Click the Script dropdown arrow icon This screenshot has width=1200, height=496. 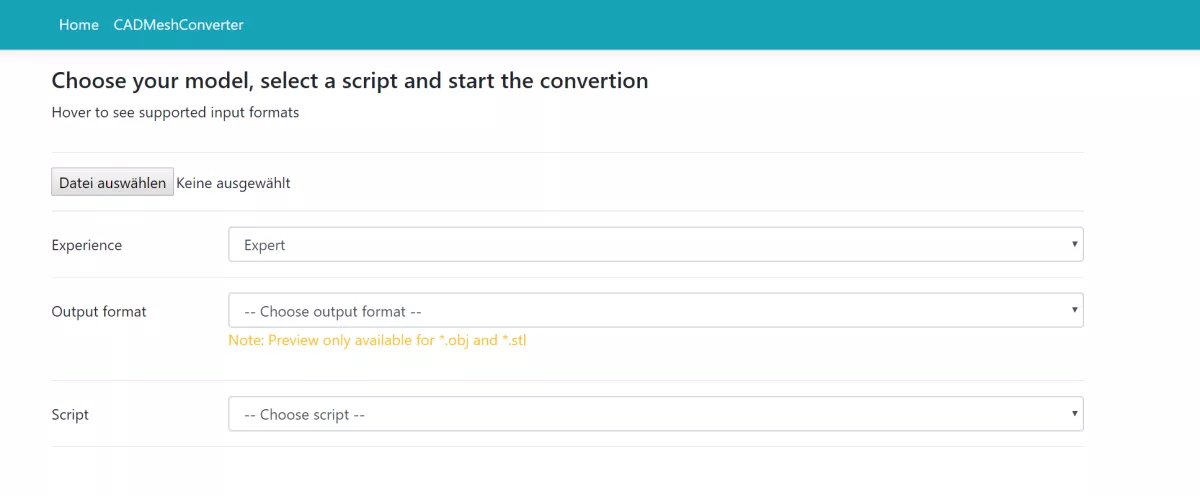pyautogui.click(x=1074, y=413)
